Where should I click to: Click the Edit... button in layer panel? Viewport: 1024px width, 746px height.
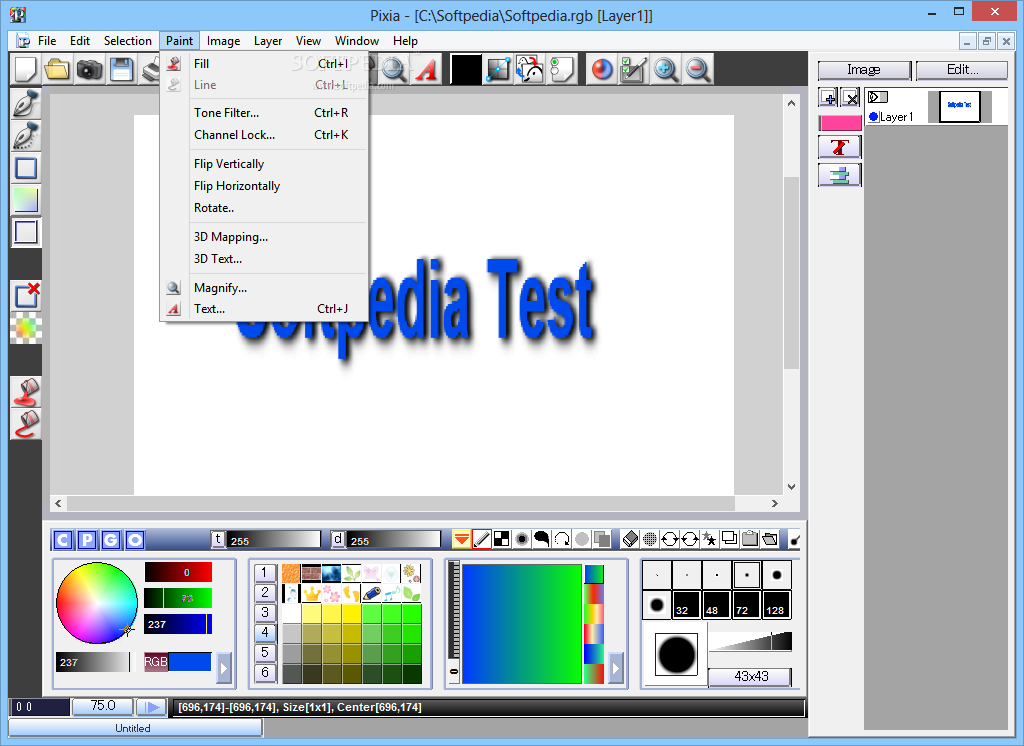tap(962, 70)
